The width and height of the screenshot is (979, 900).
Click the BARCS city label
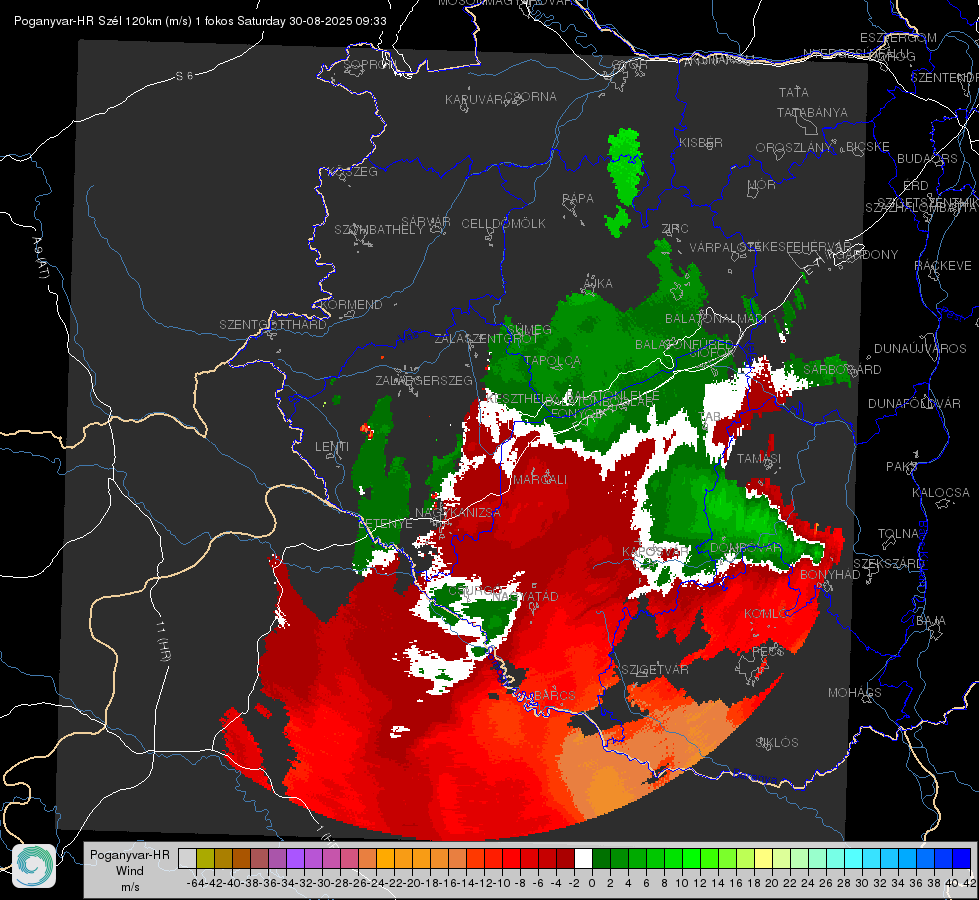click(554, 695)
